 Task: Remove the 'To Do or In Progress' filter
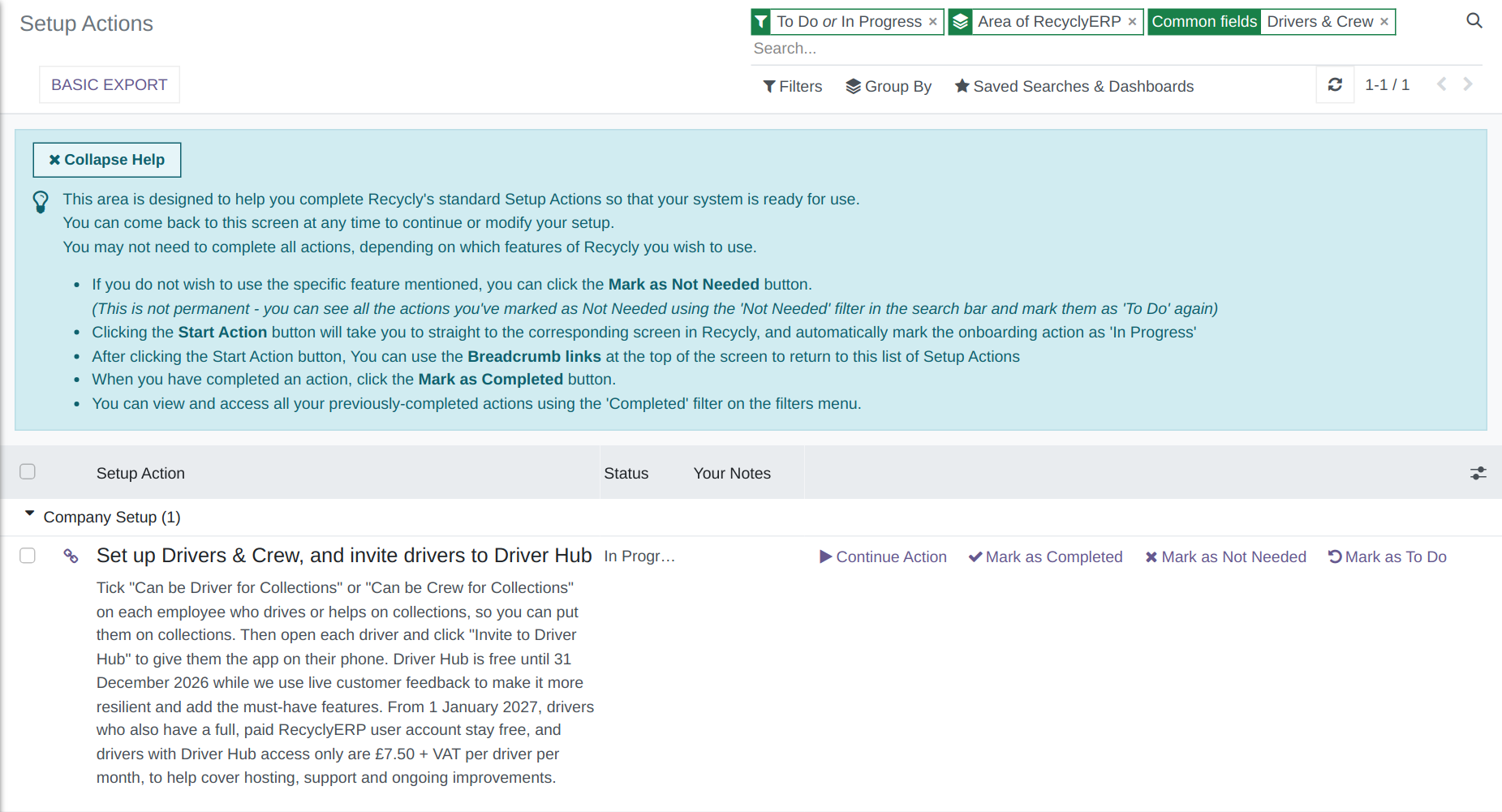[x=933, y=22]
